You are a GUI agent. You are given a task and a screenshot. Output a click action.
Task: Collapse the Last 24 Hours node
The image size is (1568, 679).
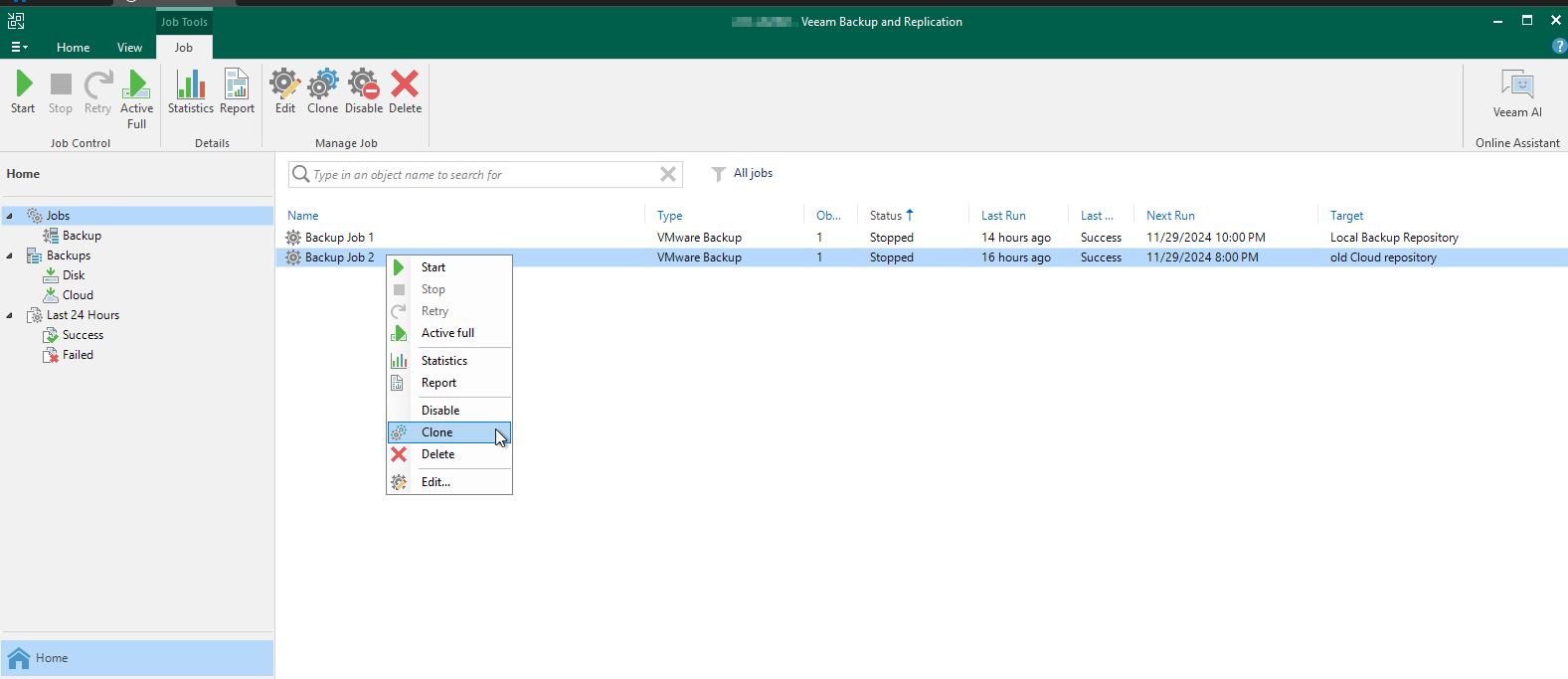(10, 315)
